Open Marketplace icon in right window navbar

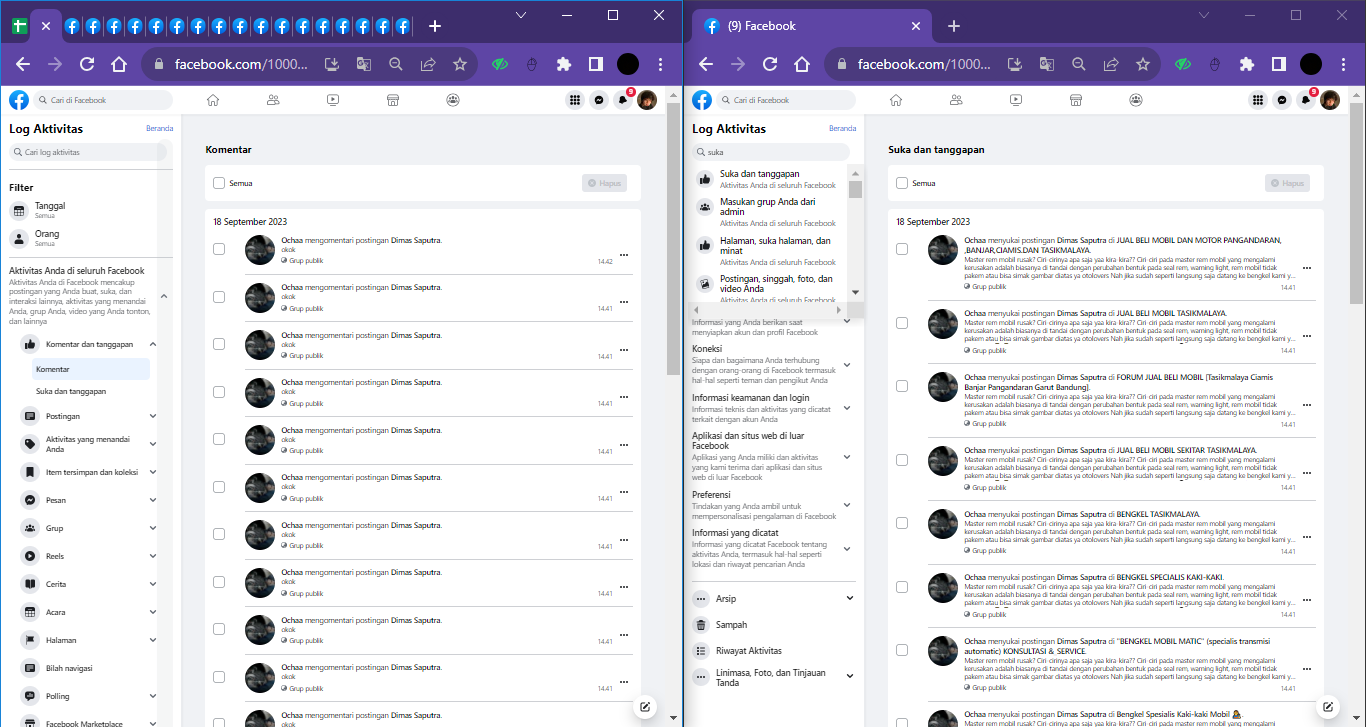[x=1076, y=100]
